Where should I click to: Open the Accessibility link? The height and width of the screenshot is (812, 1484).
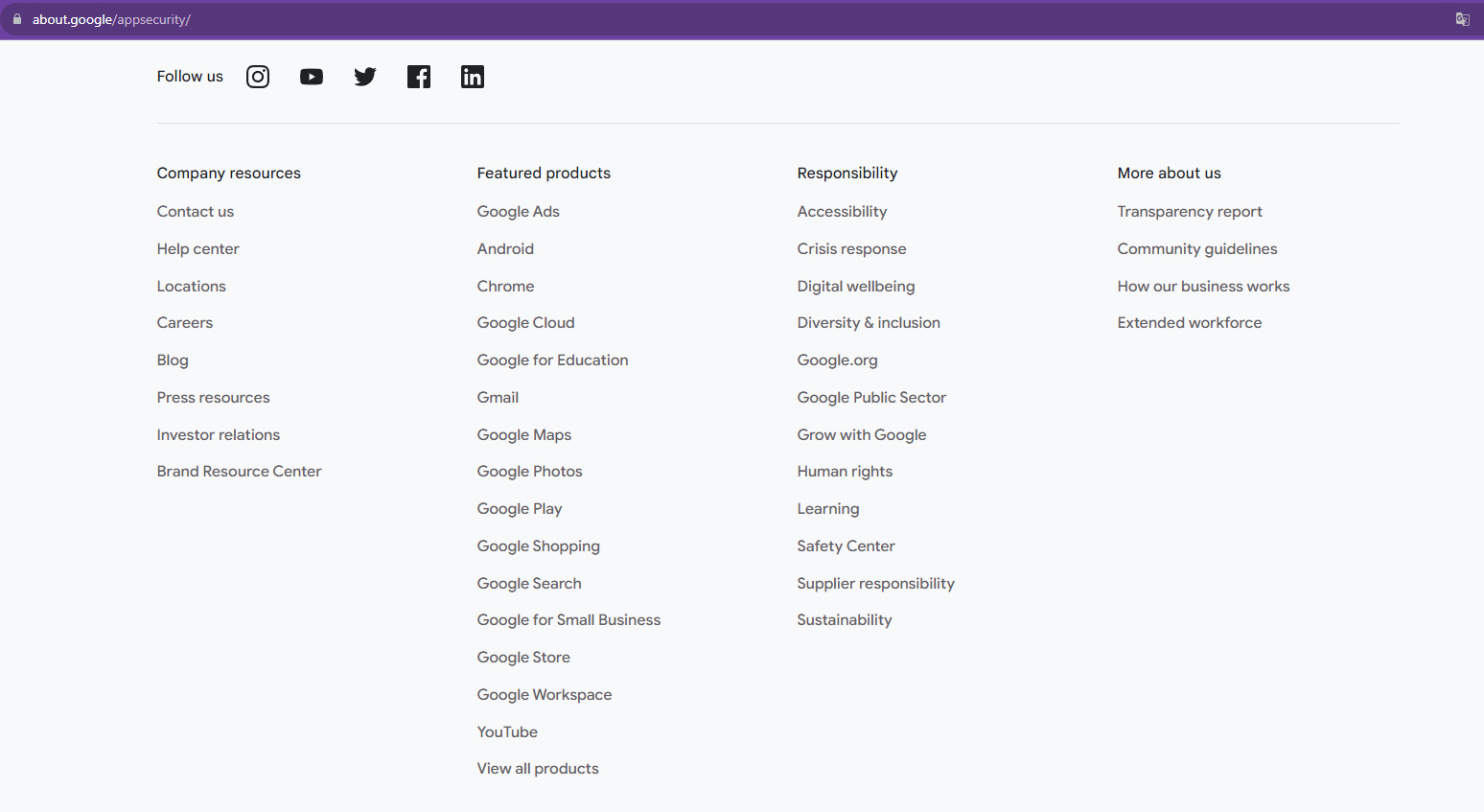[x=843, y=212]
